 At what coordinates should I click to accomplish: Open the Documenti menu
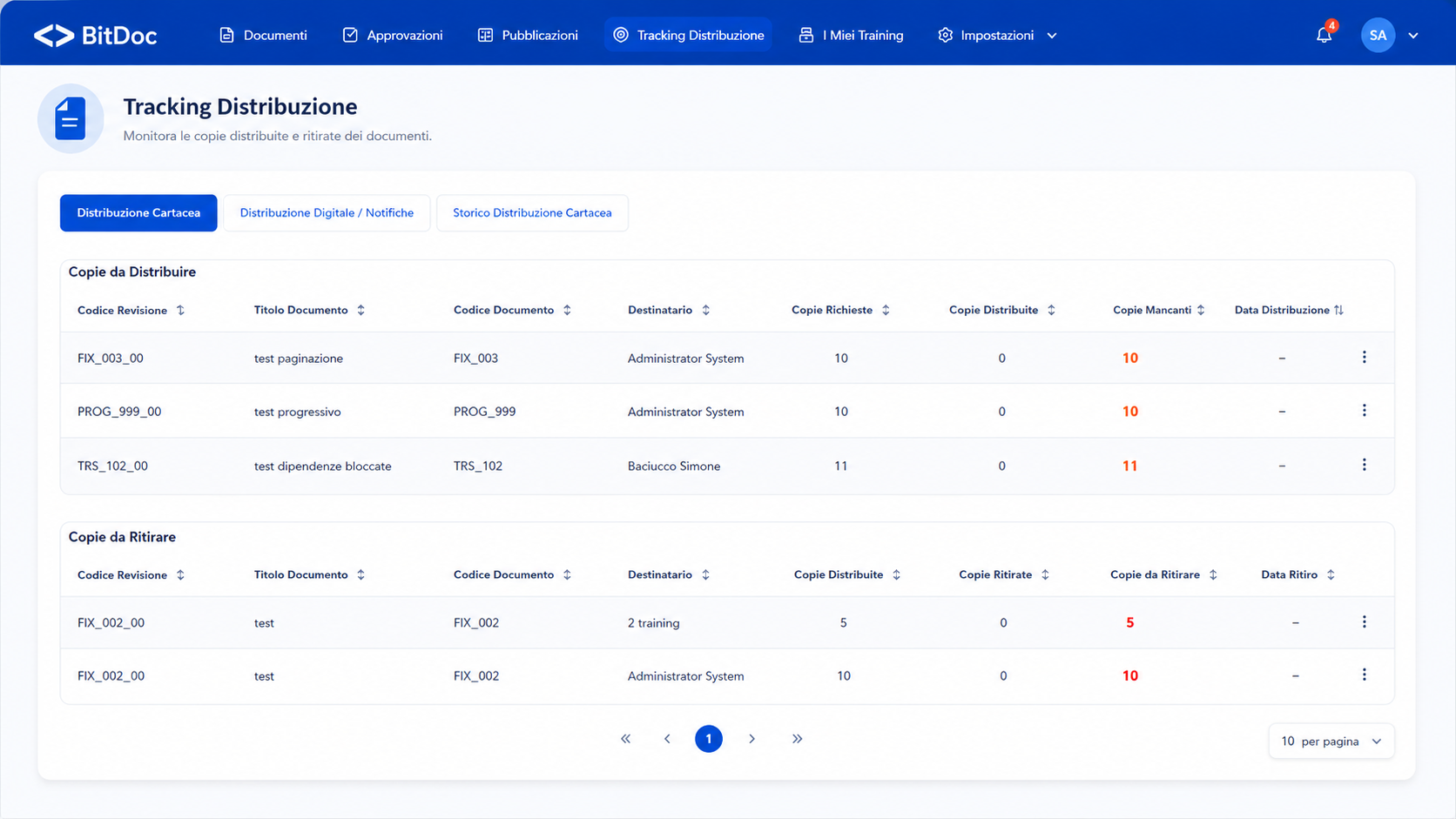263,36
